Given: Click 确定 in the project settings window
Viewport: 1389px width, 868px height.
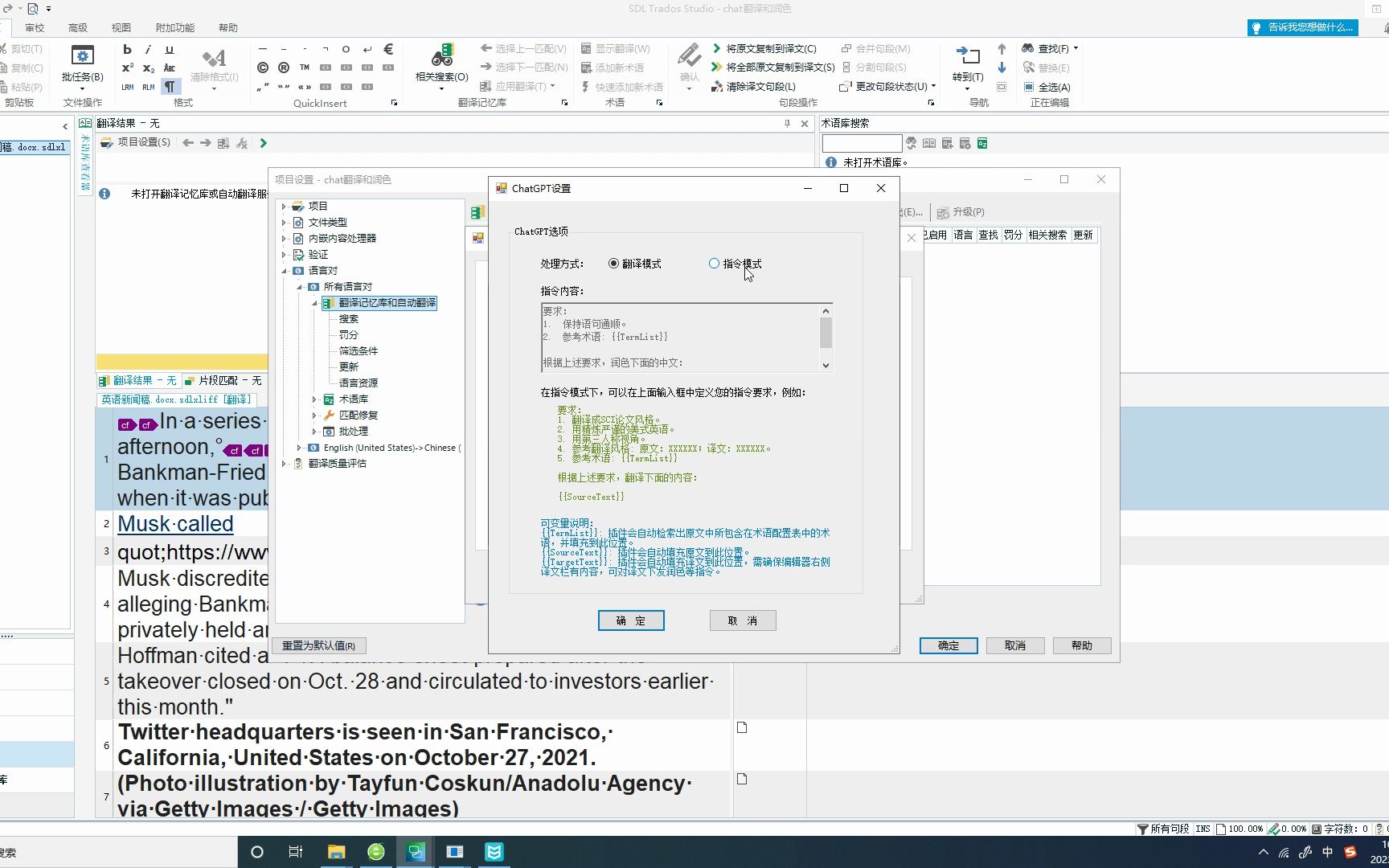Looking at the screenshot, I should [x=949, y=645].
